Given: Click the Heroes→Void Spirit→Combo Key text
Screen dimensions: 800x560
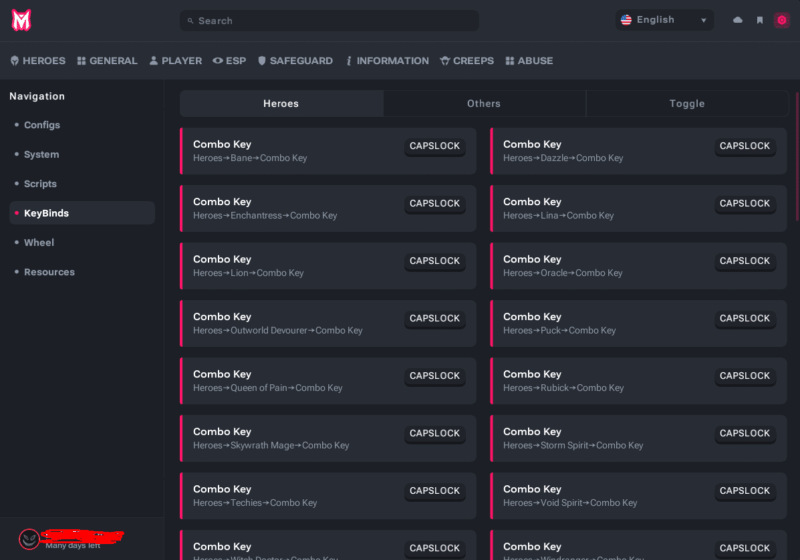Looking at the screenshot, I should tap(570, 503).
